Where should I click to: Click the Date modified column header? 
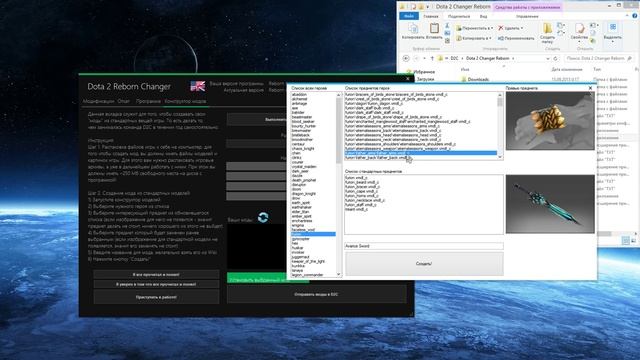[567, 69]
